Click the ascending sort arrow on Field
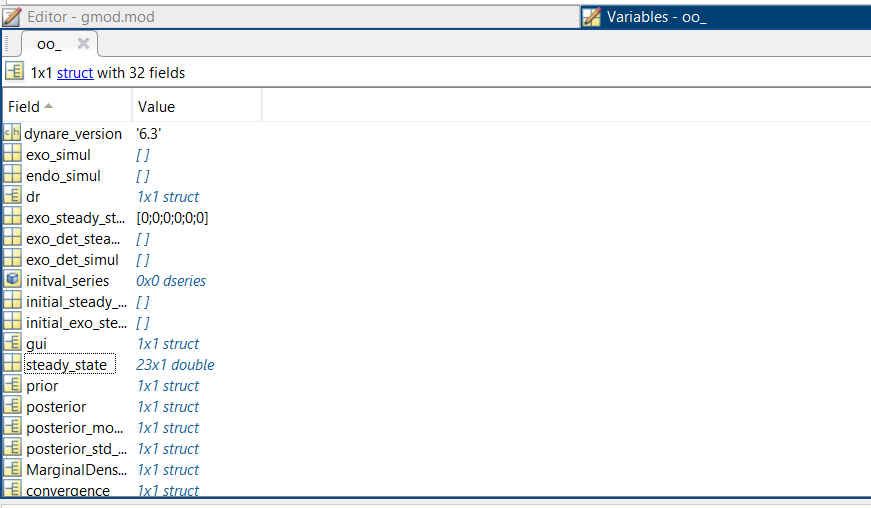 tap(48, 105)
